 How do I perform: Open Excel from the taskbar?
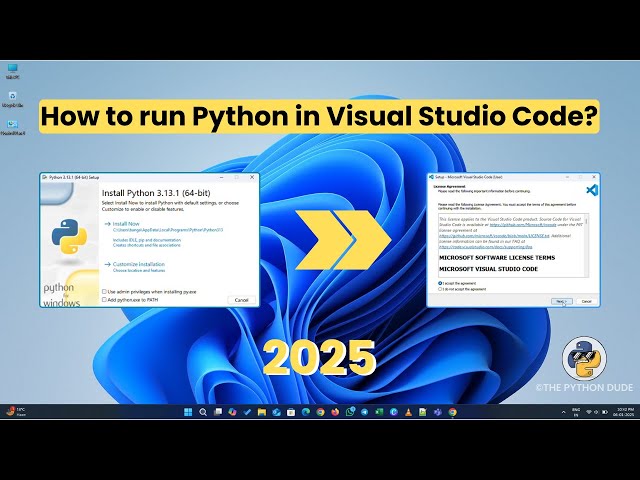pos(379,412)
